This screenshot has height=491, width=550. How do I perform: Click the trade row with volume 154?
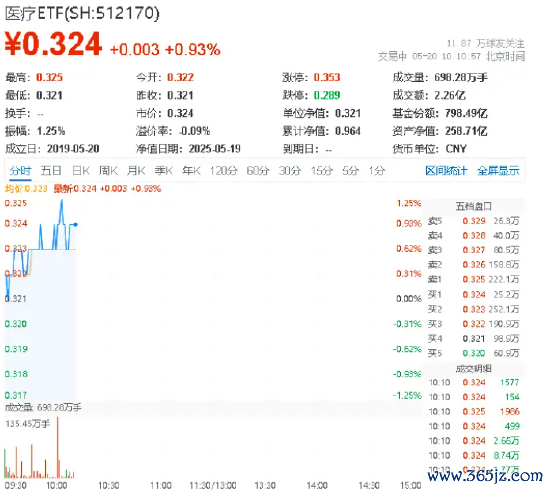pos(474,397)
